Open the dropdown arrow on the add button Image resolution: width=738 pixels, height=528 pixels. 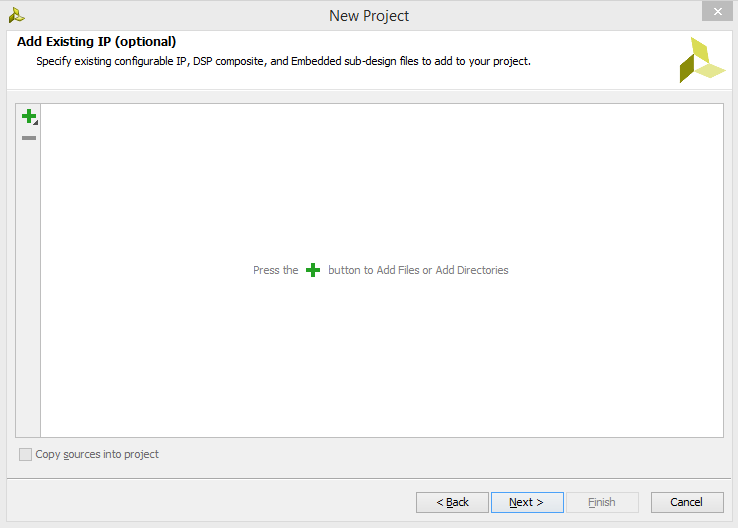[36, 122]
